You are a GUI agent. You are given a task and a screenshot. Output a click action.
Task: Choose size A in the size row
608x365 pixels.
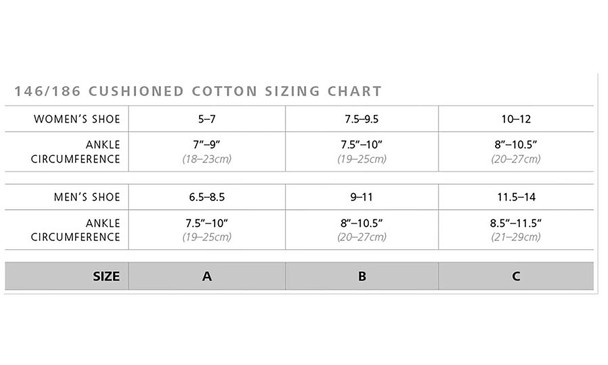207,276
